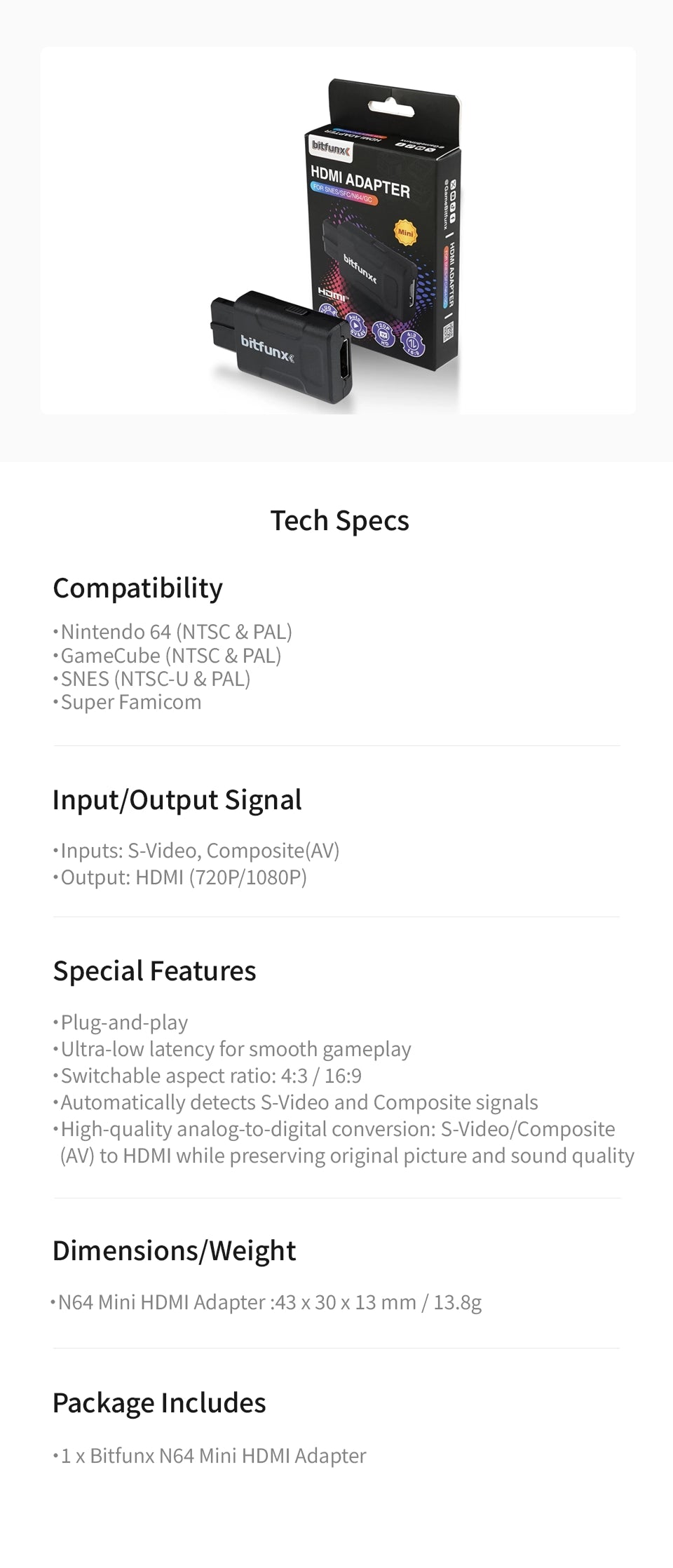Click the Dimensions/Weight heading
Viewport: 673px width, 1568px height.
[x=175, y=1251]
